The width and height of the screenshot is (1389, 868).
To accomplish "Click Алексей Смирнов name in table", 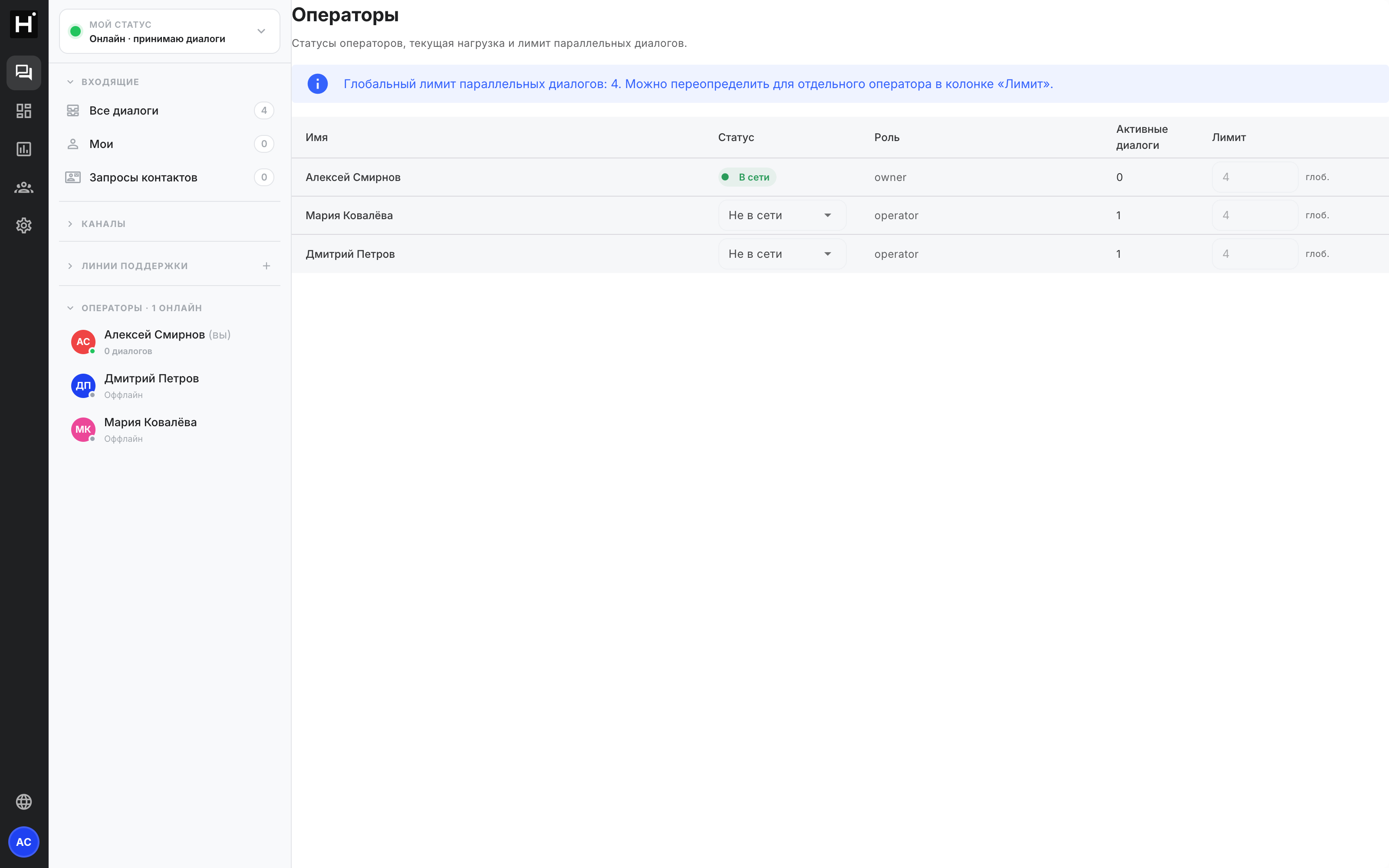I will [x=353, y=177].
